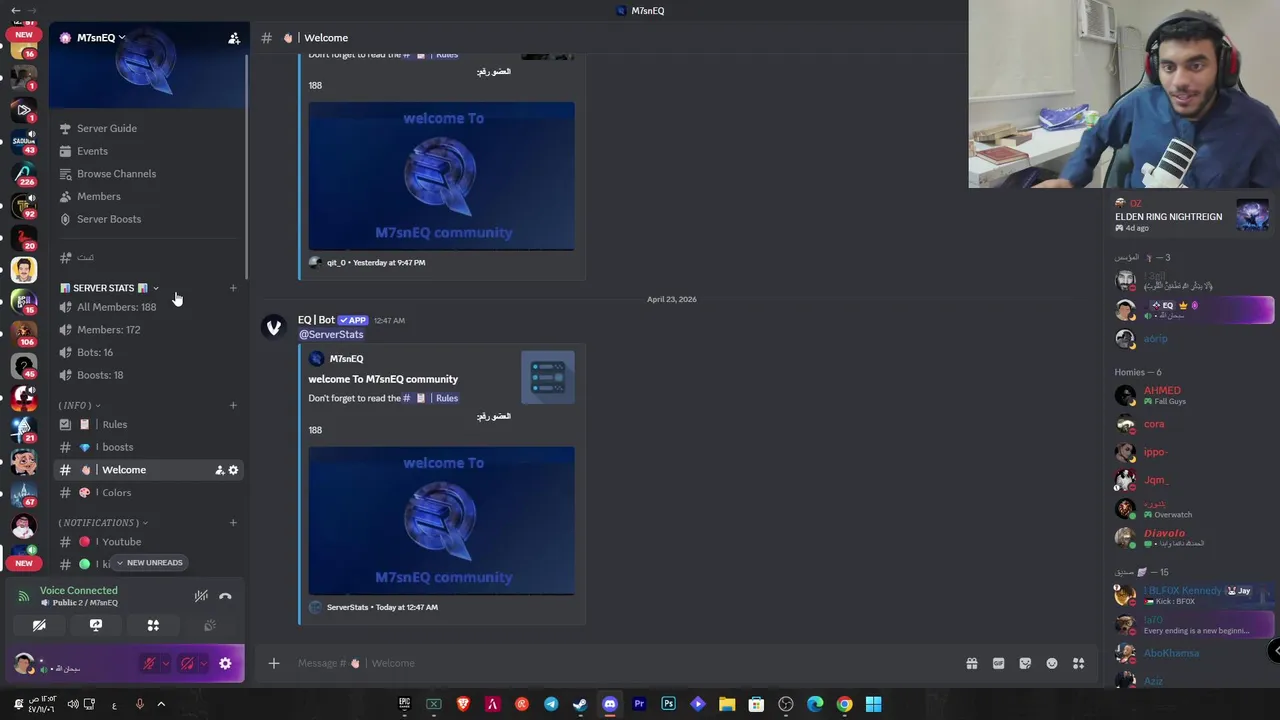Screen dimensions: 1280x720
Task: Click the top NEW server mentions indicator
Action: [24, 34]
